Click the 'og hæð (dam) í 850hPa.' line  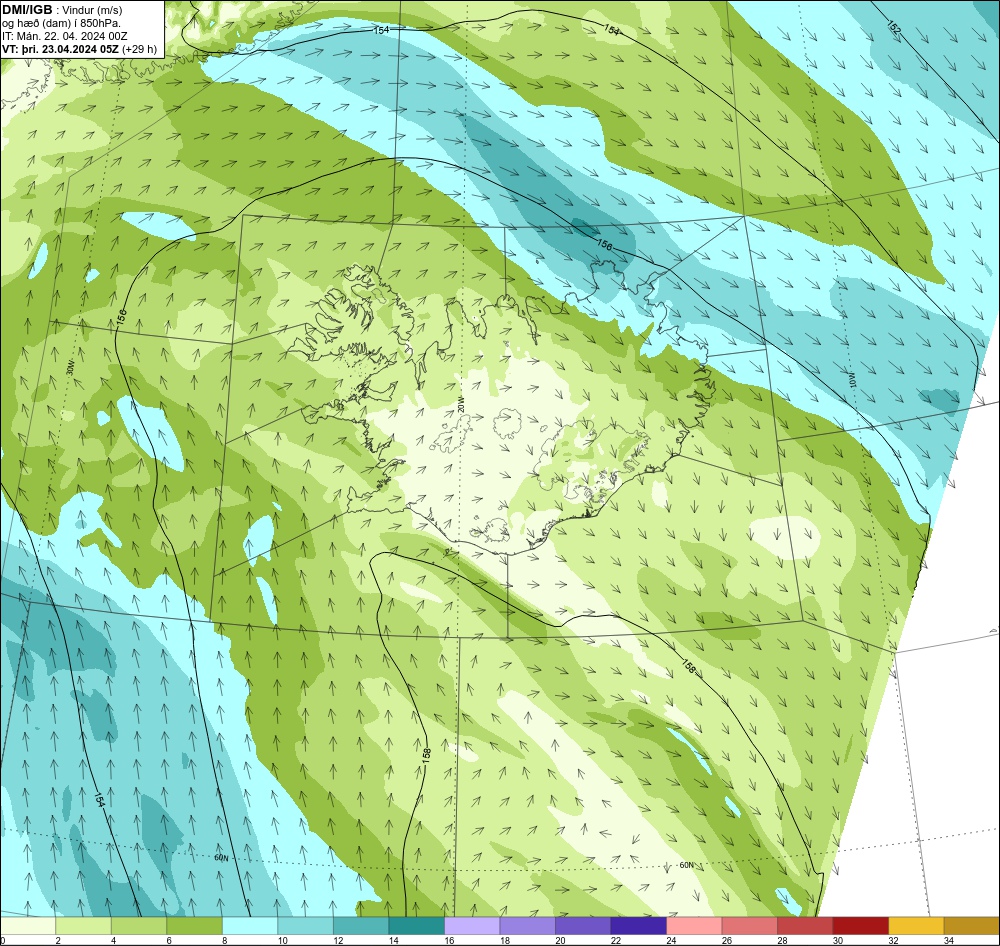61,23
